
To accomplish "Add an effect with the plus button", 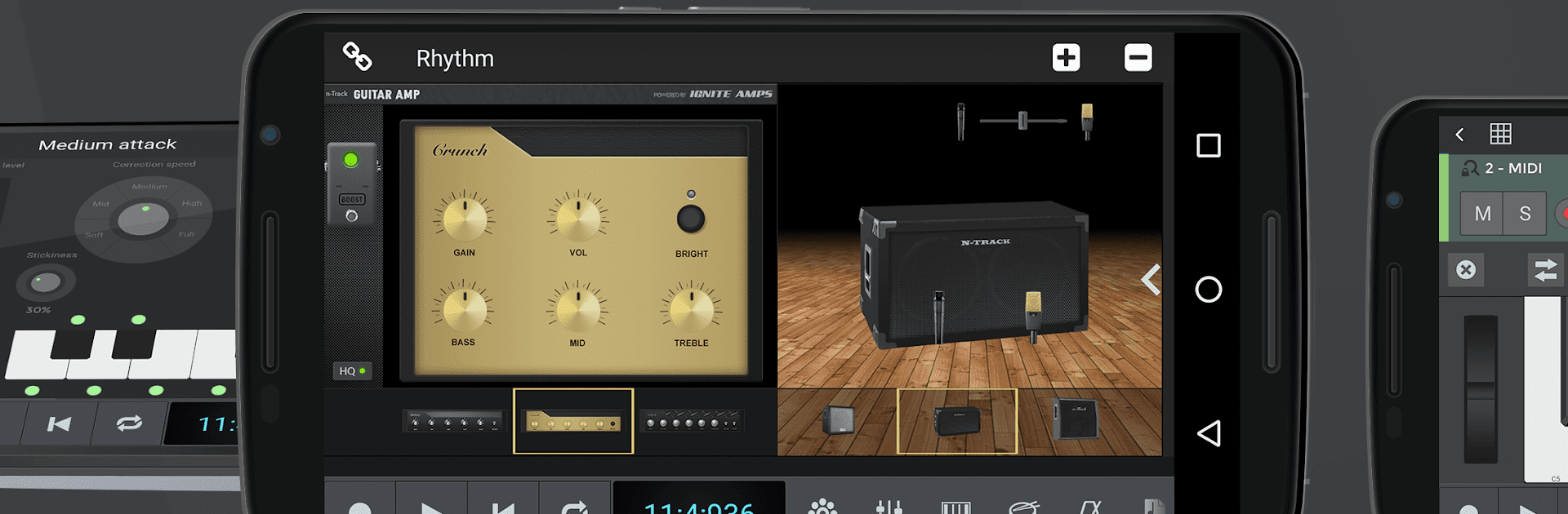I will click(x=1066, y=57).
